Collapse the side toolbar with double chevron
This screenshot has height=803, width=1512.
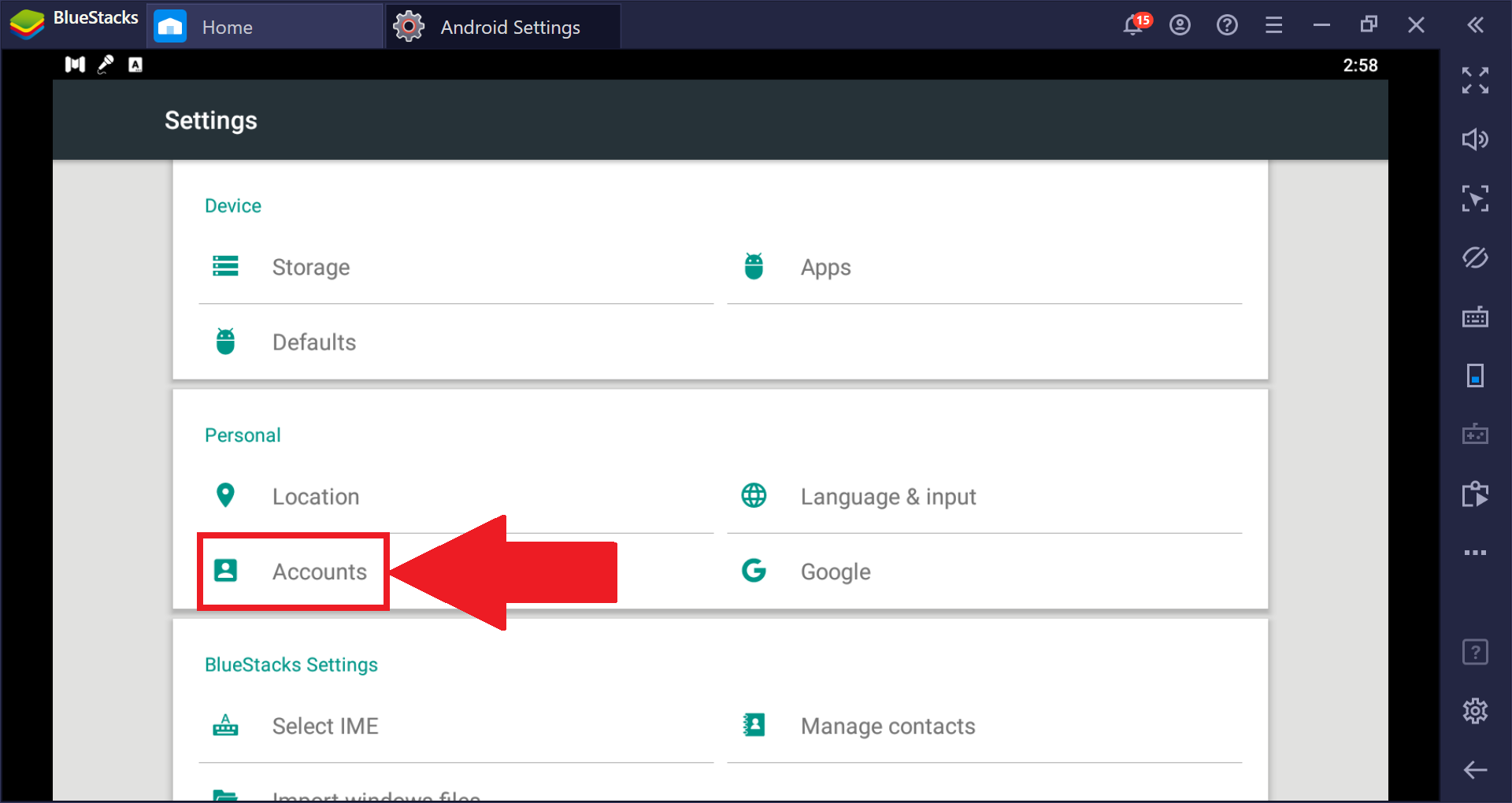(x=1476, y=25)
